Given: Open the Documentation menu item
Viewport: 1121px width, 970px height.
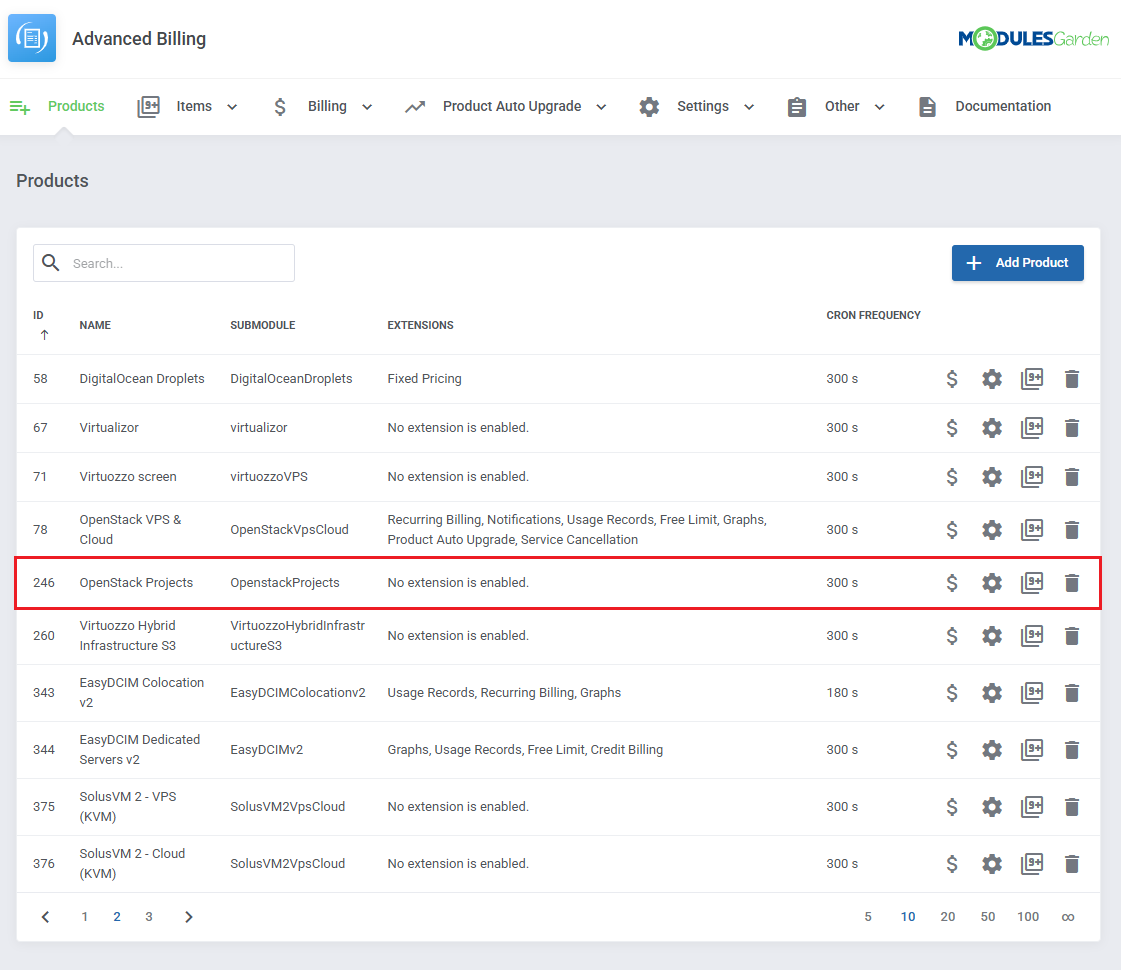Looking at the screenshot, I should [984, 107].
